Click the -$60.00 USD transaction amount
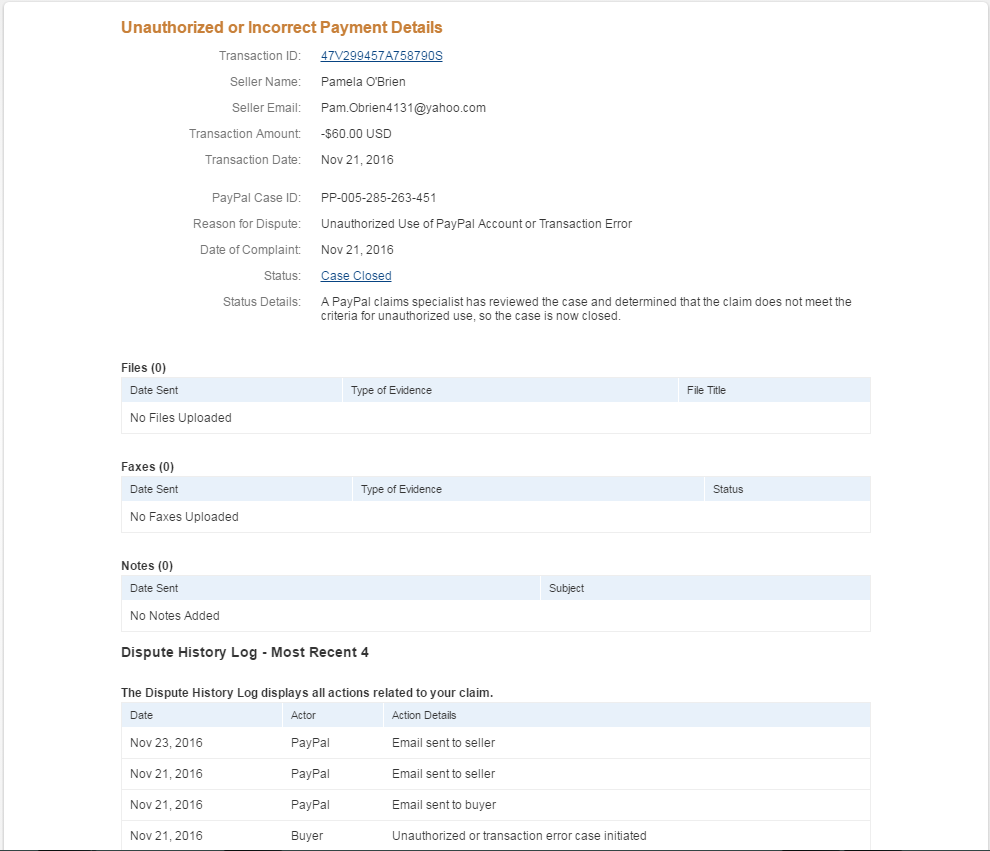The image size is (990, 851). (x=356, y=134)
